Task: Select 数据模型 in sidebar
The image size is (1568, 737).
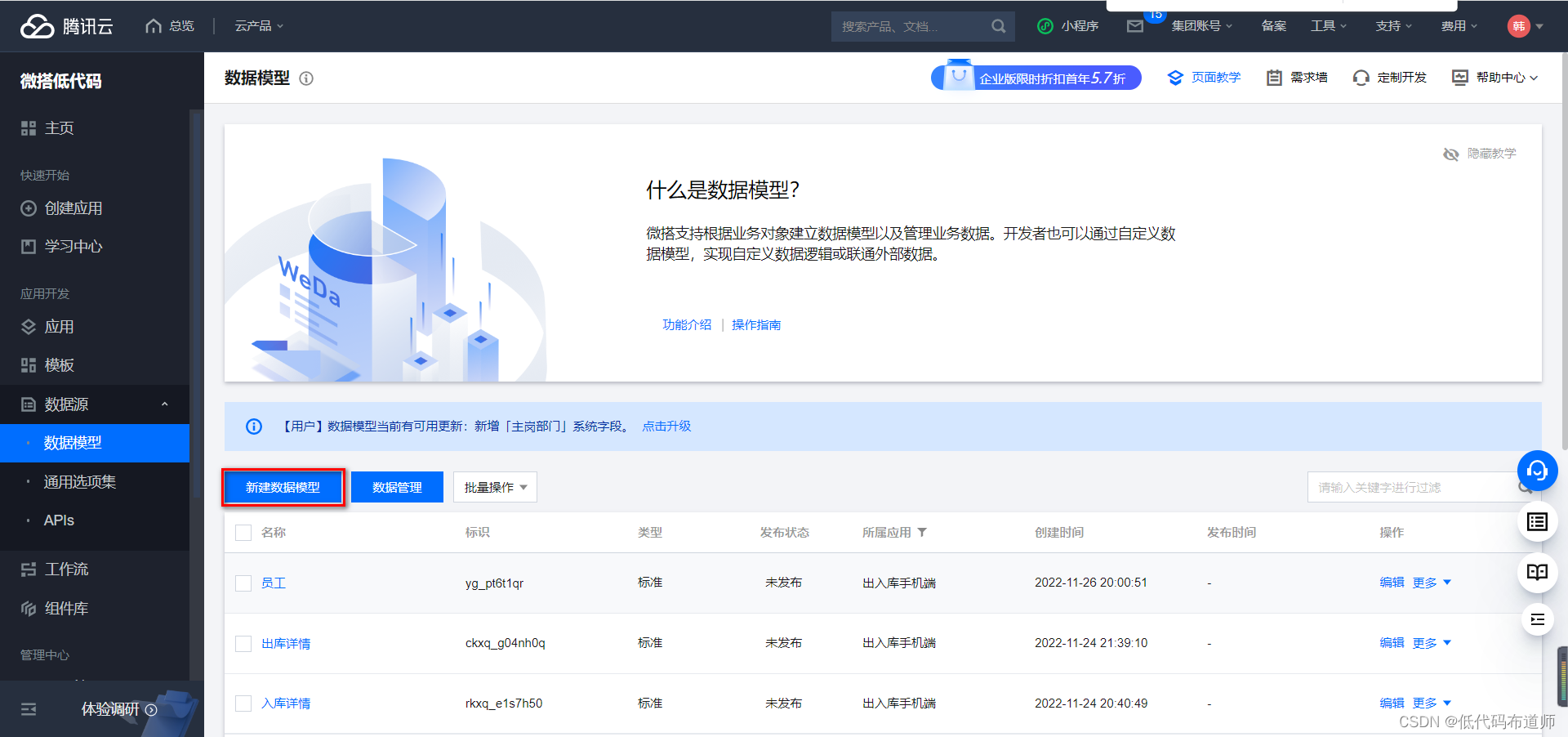Action: 95,443
